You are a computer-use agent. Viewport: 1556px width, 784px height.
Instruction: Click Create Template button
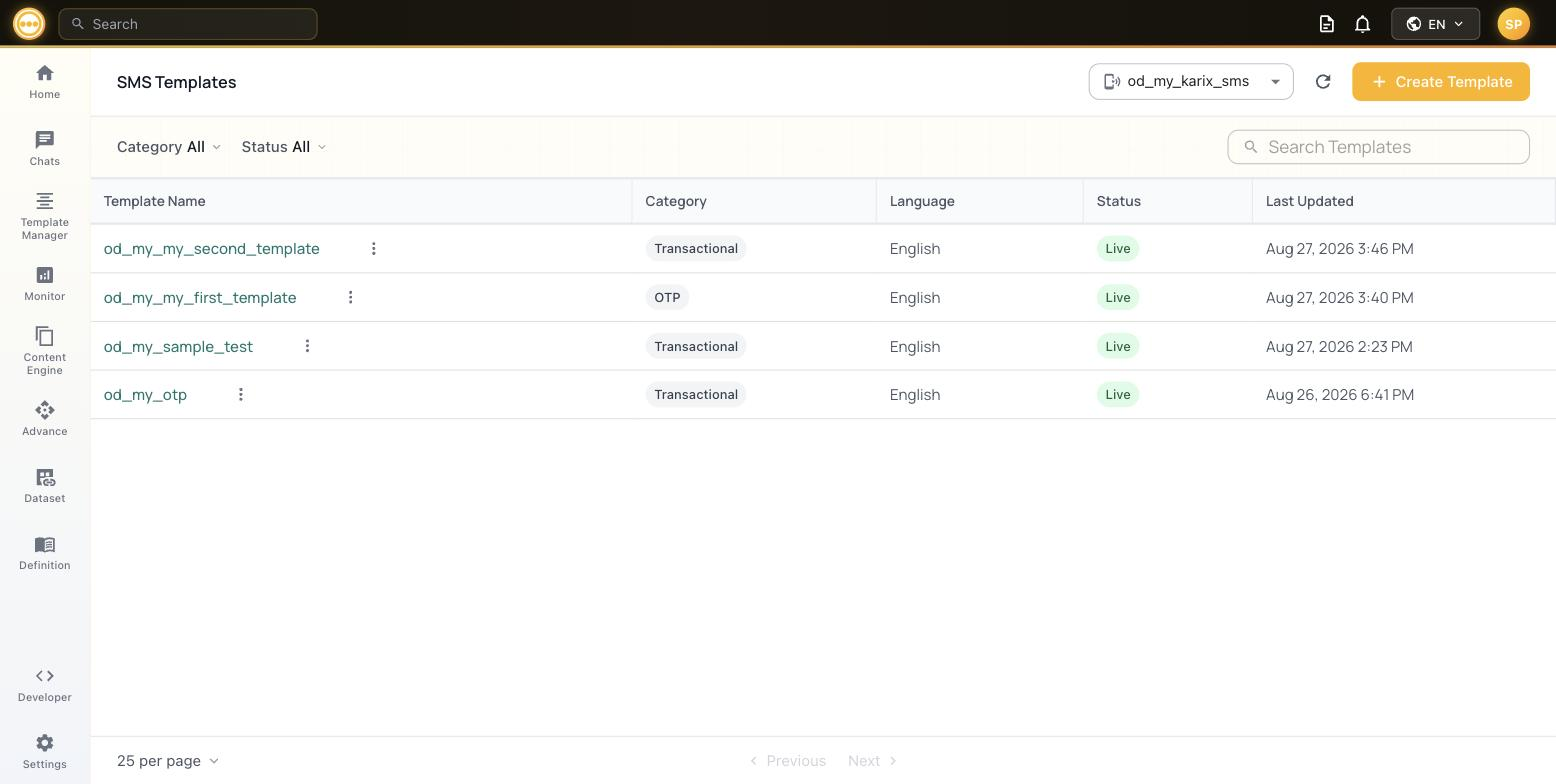[1441, 82]
